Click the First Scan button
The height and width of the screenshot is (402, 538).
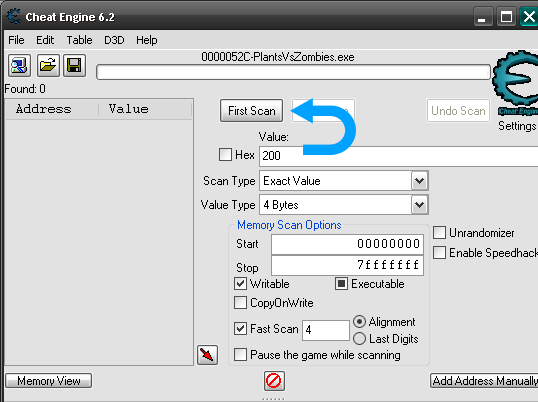click(252, 110)
